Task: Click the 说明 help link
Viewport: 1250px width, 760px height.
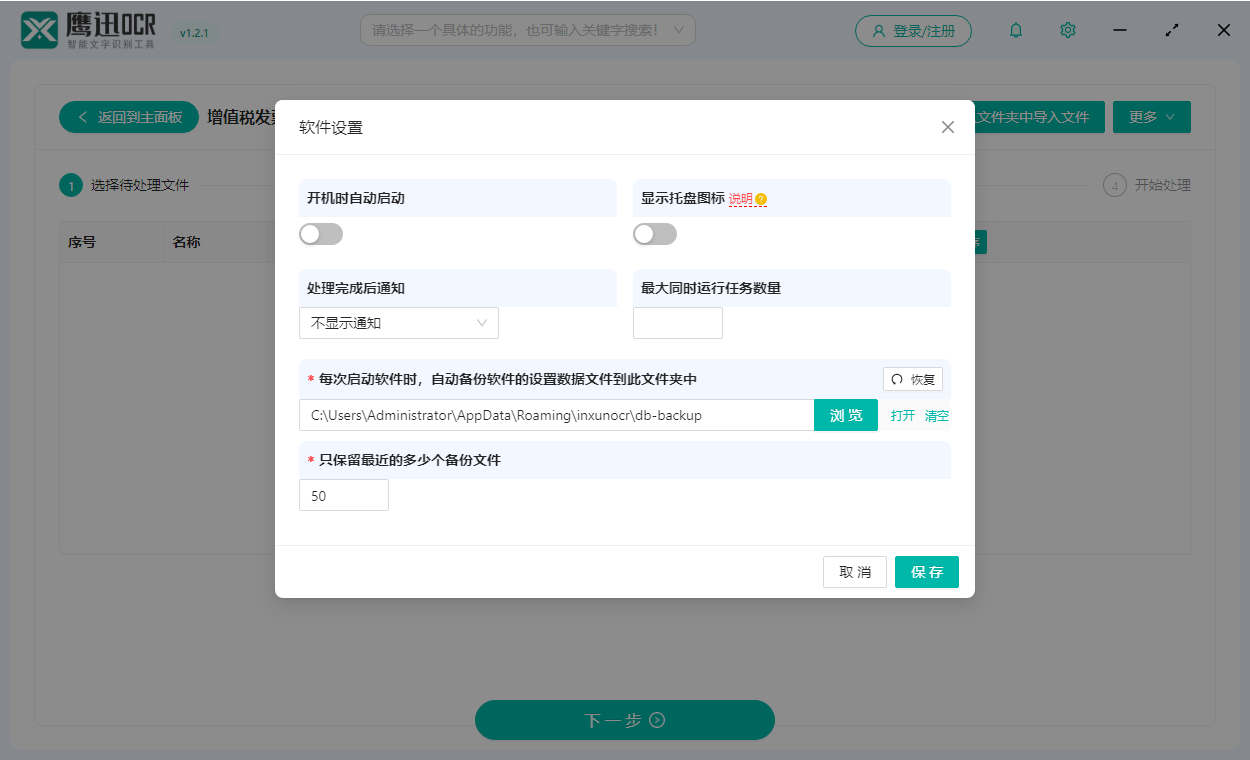Action: [740, 199]
